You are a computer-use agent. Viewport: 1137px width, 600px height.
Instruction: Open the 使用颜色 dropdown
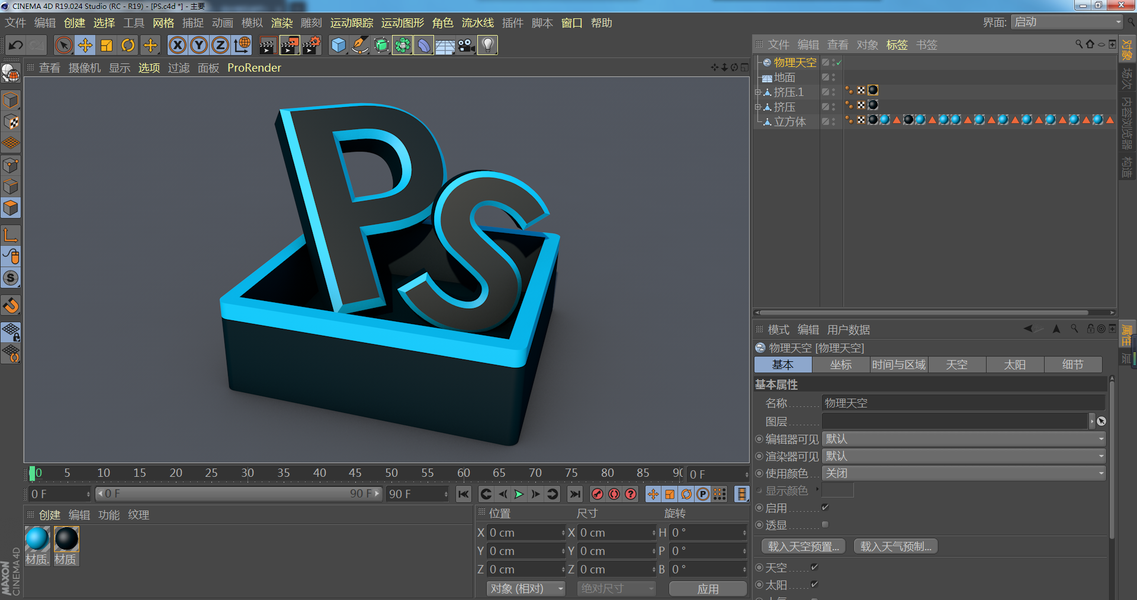click(964, 473)
